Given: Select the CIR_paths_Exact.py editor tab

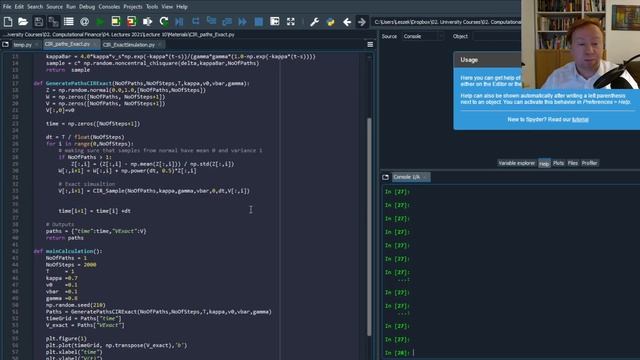Looking at the screenshot, I should click(x=67, y=44).
